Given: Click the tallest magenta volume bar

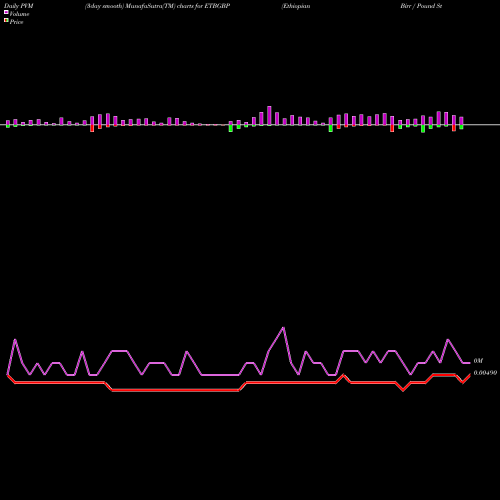Looking at the screenshot, I should [269, 116].
